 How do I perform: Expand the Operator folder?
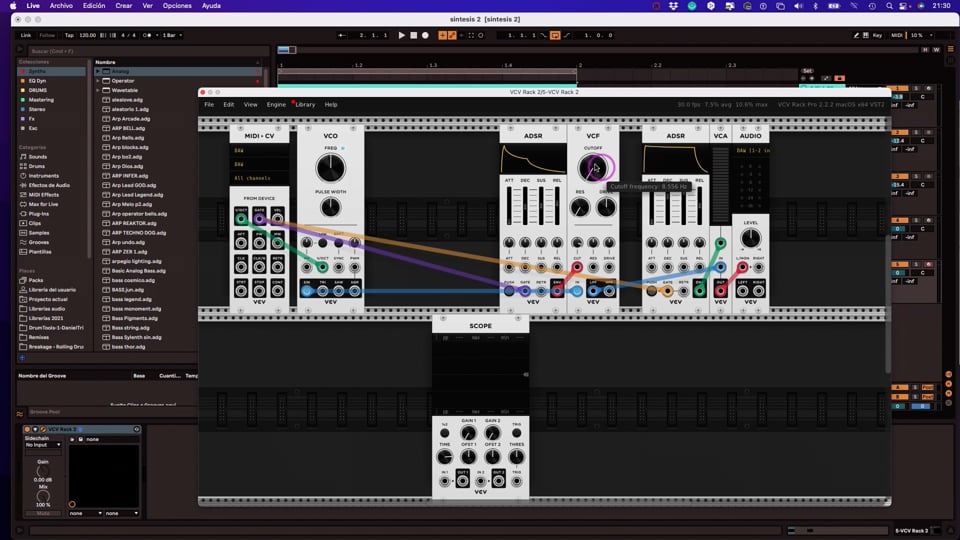[97, 81]
